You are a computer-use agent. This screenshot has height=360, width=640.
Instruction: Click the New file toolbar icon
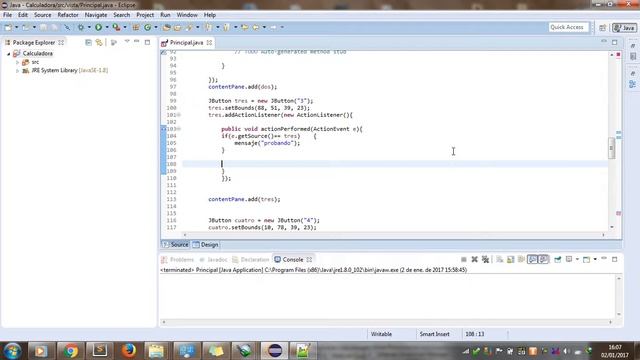pyautogui.click(x=8, y=27)
